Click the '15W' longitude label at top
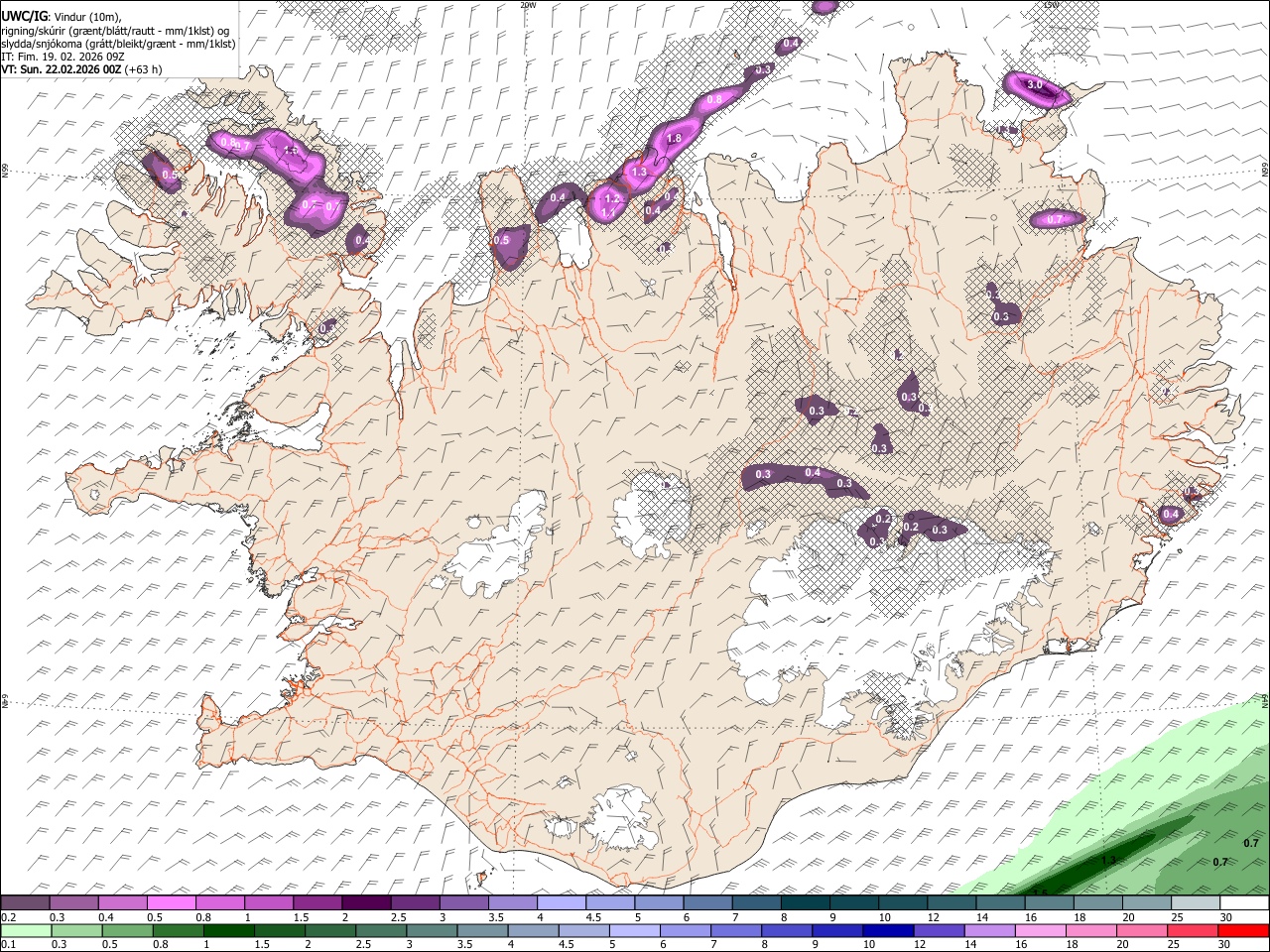 pos(1050,5)
